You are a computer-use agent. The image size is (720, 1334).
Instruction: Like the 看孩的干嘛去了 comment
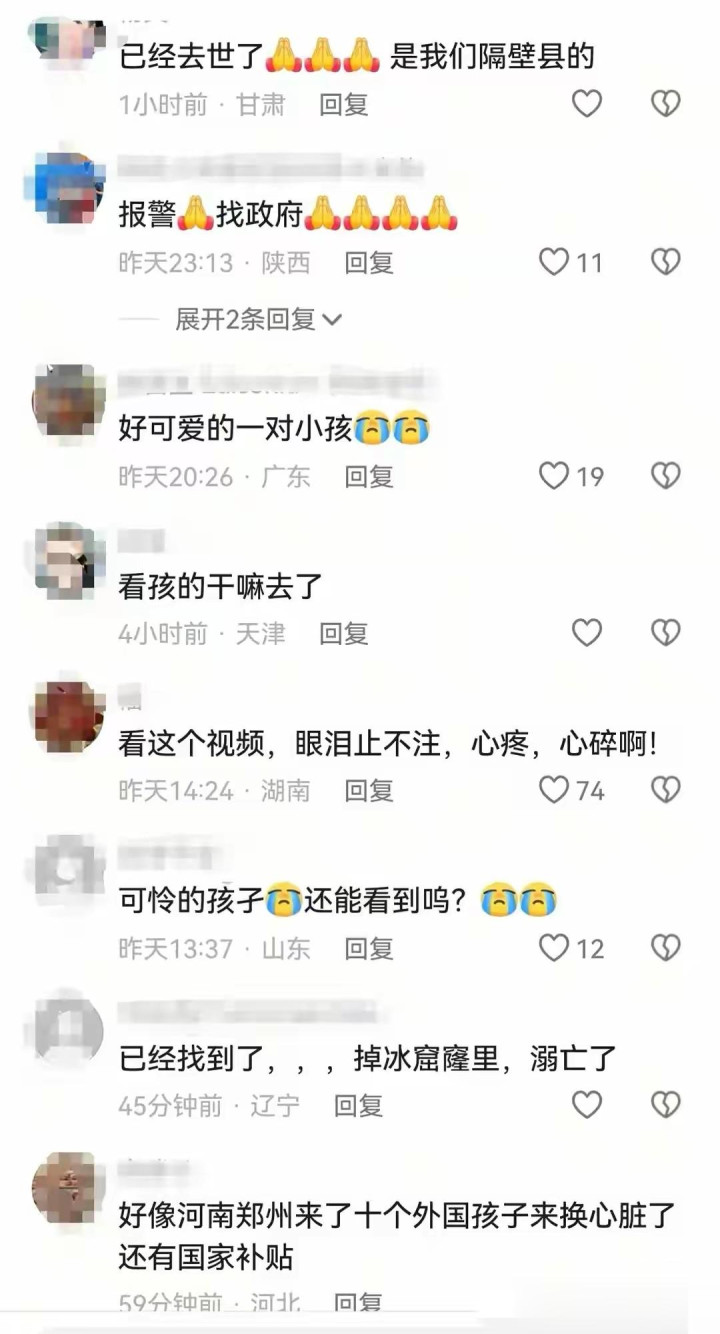tap(587, 632)
